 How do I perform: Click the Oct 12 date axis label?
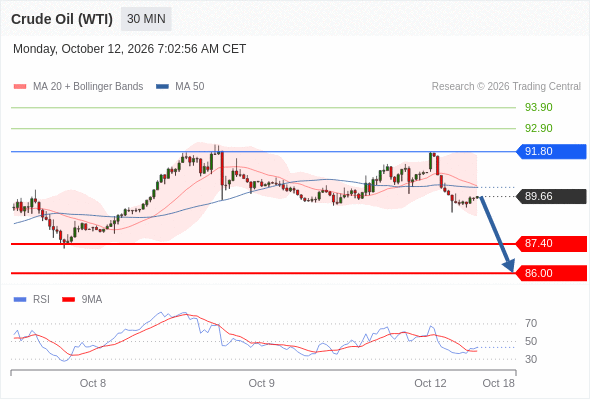pos(430,383)
